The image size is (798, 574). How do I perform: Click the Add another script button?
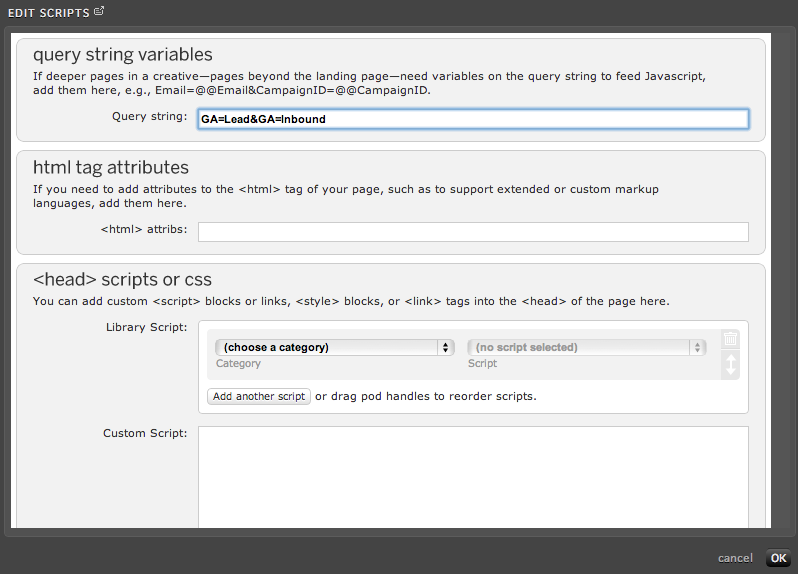[259, 396]
